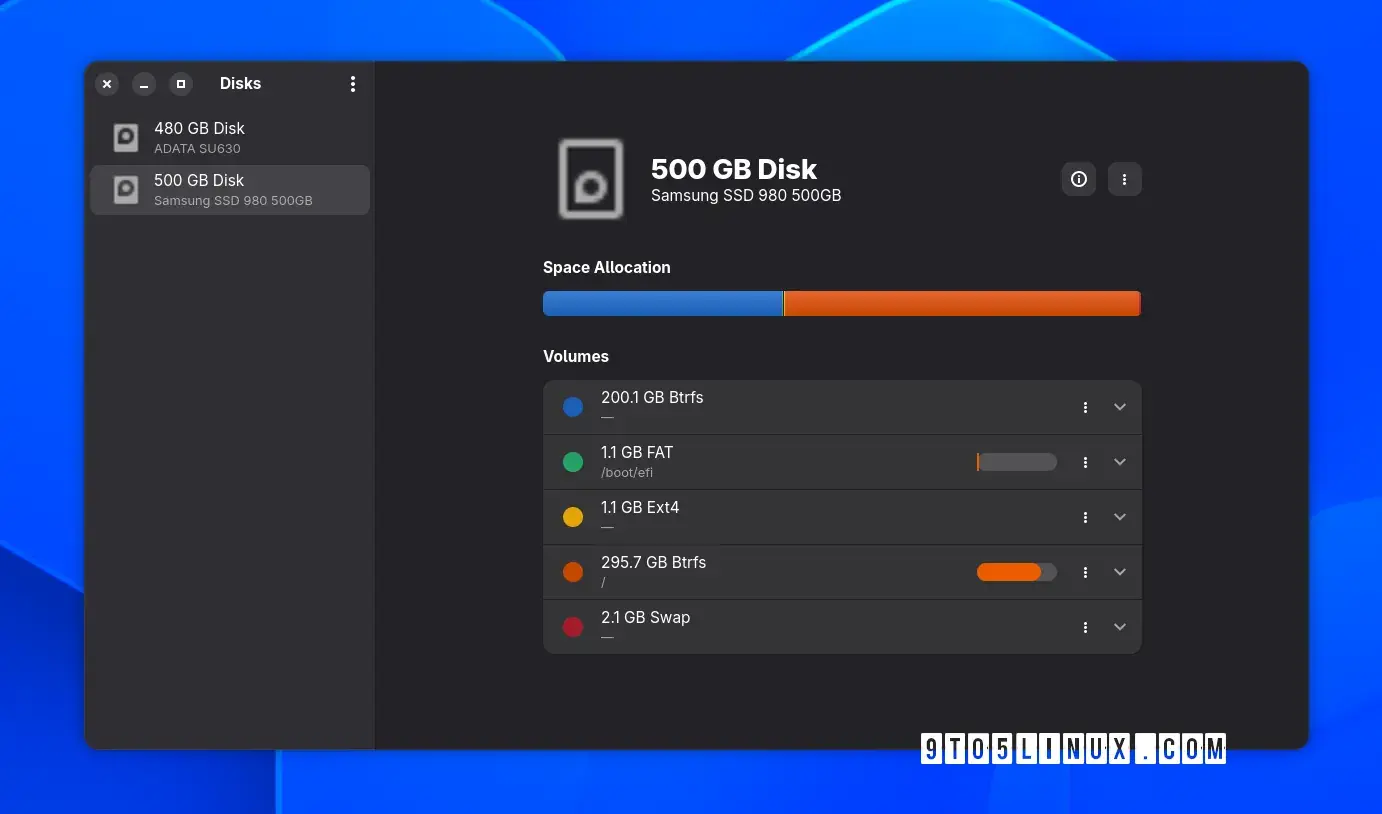The image size is (1382, 814).
Task: Click the orange dot of 295.7 GB Btrfs
Action: coord(573,572)
